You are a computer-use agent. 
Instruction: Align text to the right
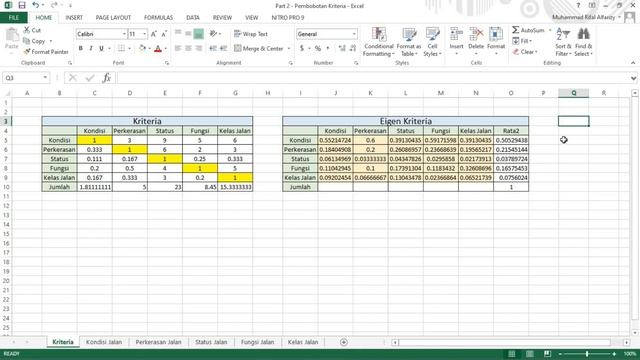click(198, 48)
